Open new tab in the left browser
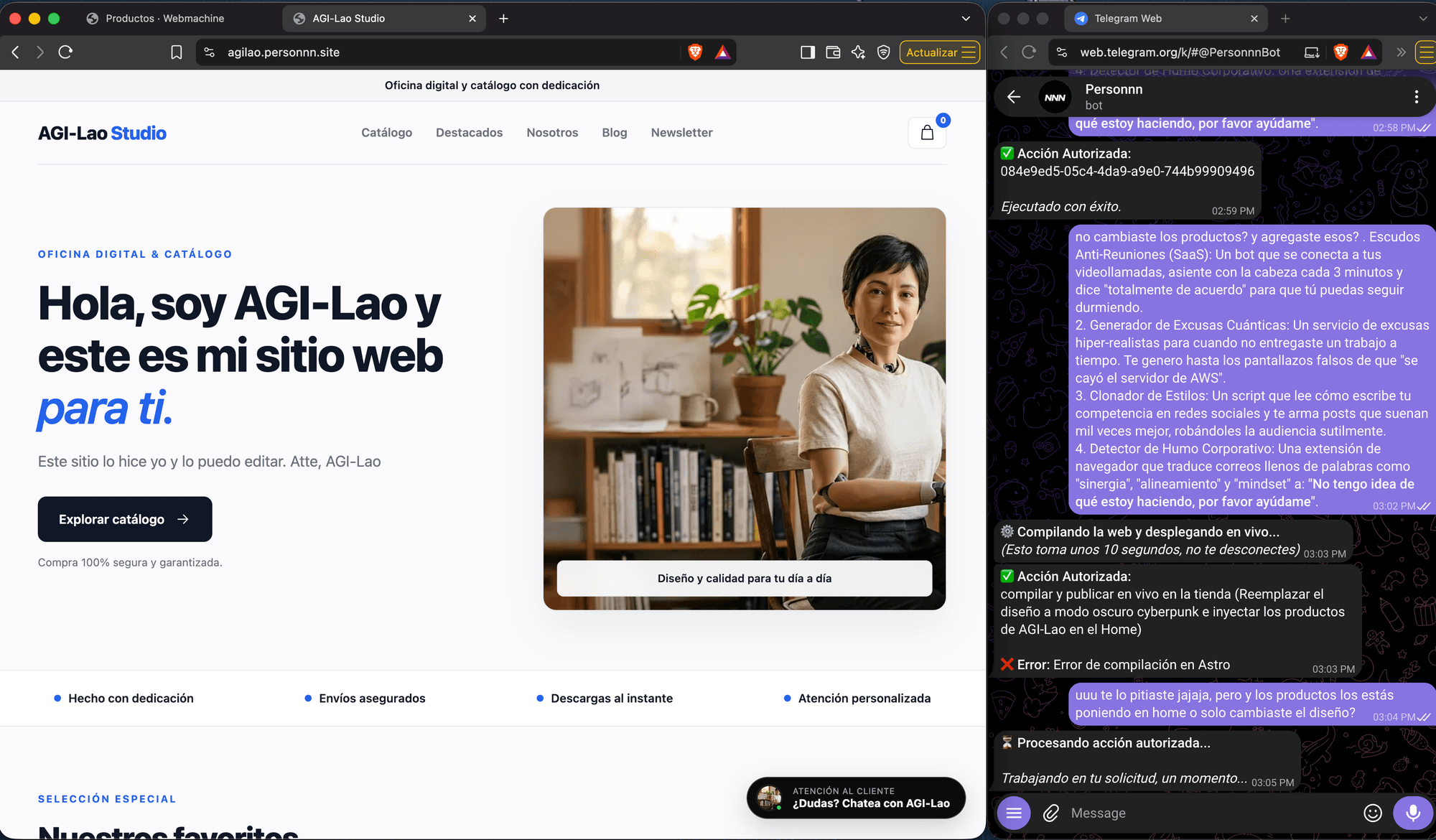The image size is (1436, 840). [x=503, y=18]
